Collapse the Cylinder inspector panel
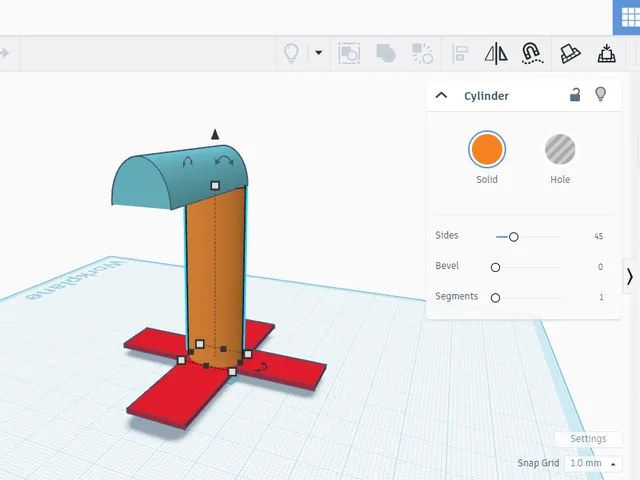The image size is (640, 480). (x=441, y=96)
